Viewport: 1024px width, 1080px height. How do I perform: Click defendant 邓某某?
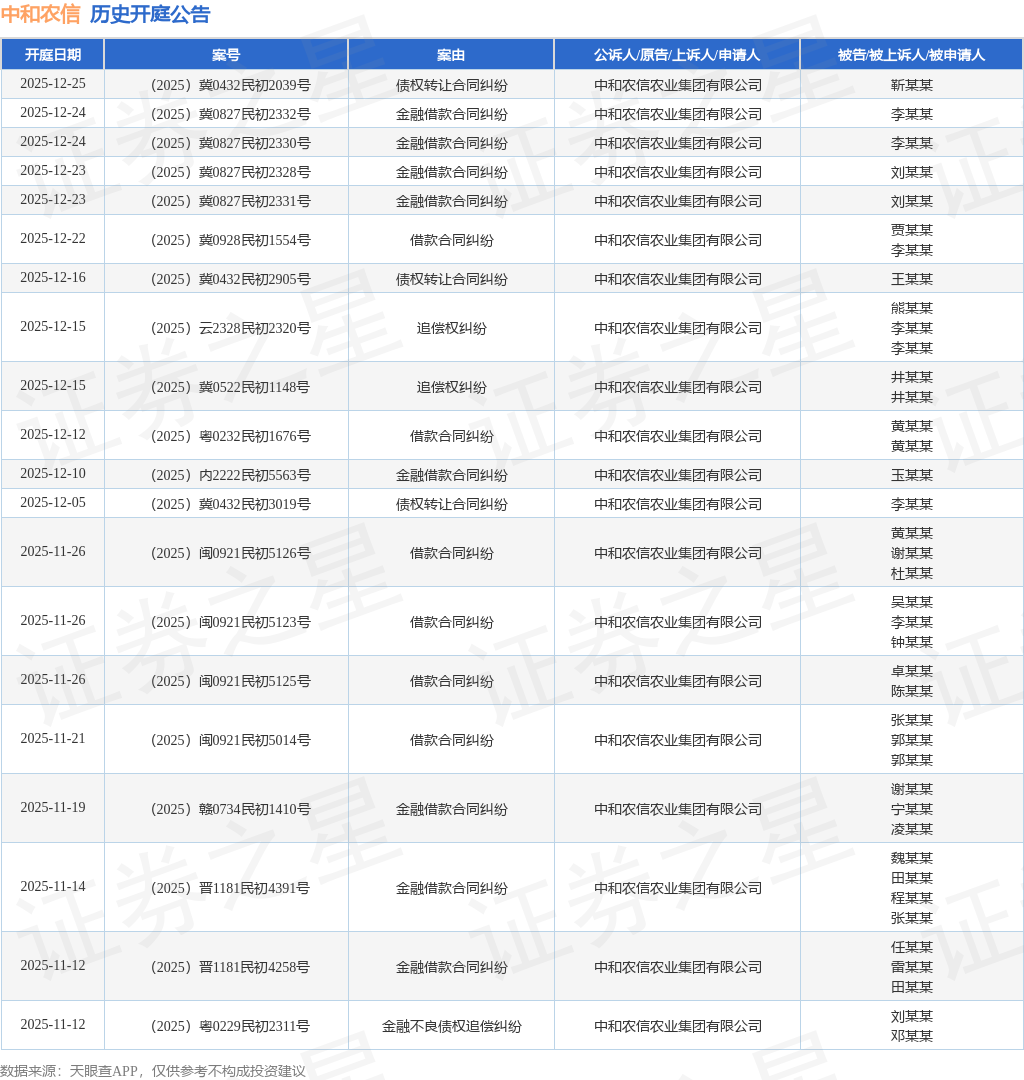click(x=912, y=1036)
